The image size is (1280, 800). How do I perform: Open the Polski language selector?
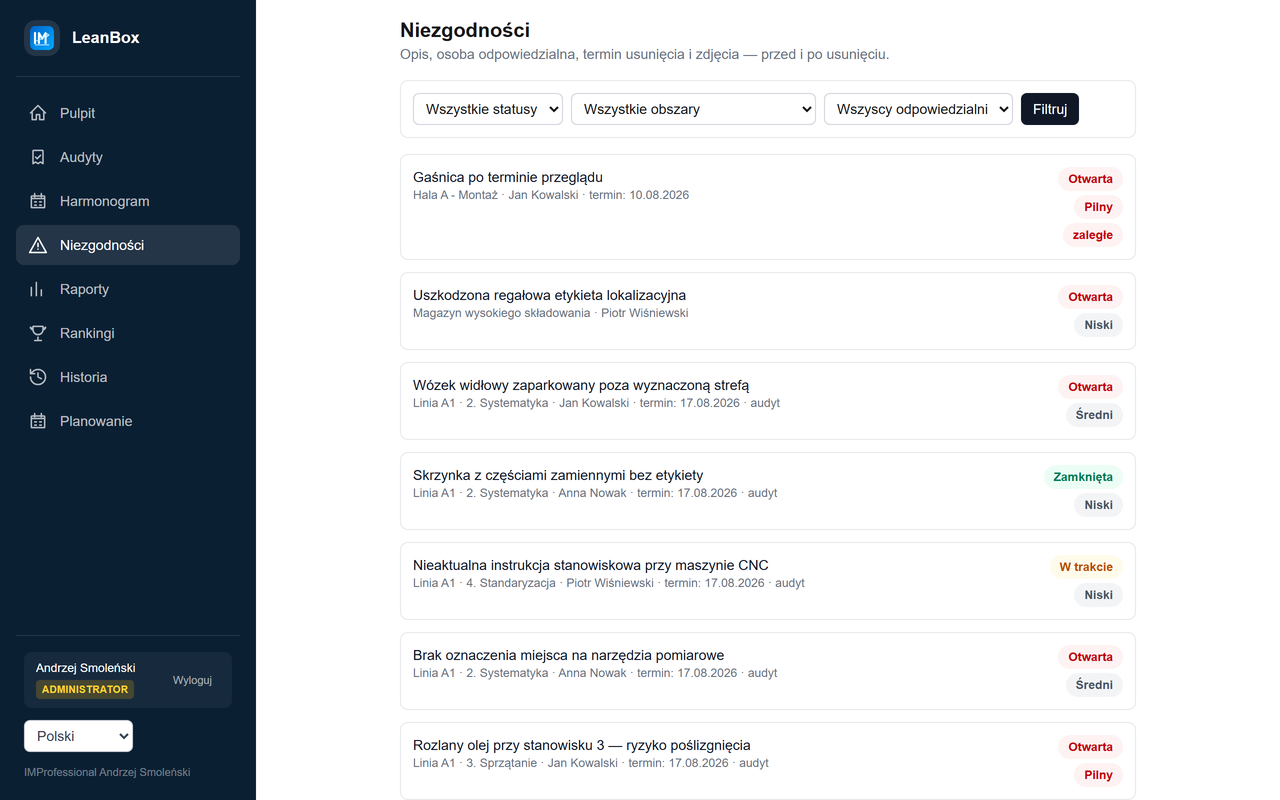pyautogui.click(x=78, y=736)
